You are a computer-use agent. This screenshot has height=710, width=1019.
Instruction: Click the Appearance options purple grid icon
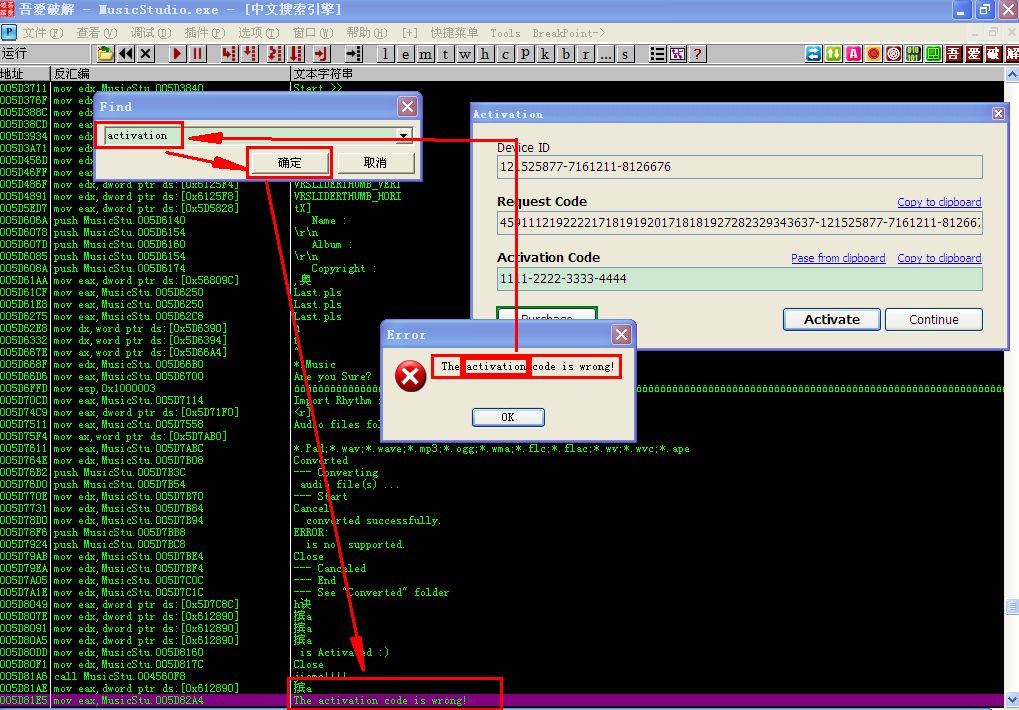[678, 54]
